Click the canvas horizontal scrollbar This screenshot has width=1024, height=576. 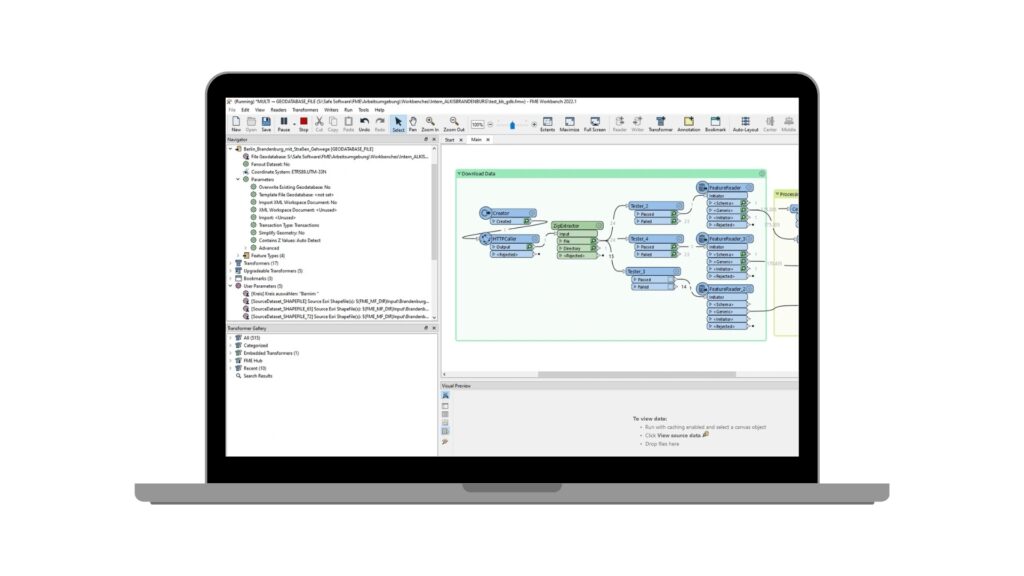click(x=637, y=374)
